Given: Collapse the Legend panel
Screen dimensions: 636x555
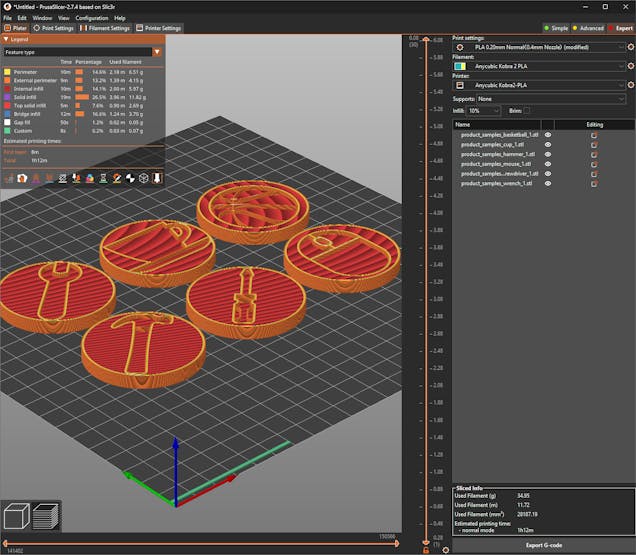Looking at the screenshot, I should pyautogui.click(x=5, y=39).
